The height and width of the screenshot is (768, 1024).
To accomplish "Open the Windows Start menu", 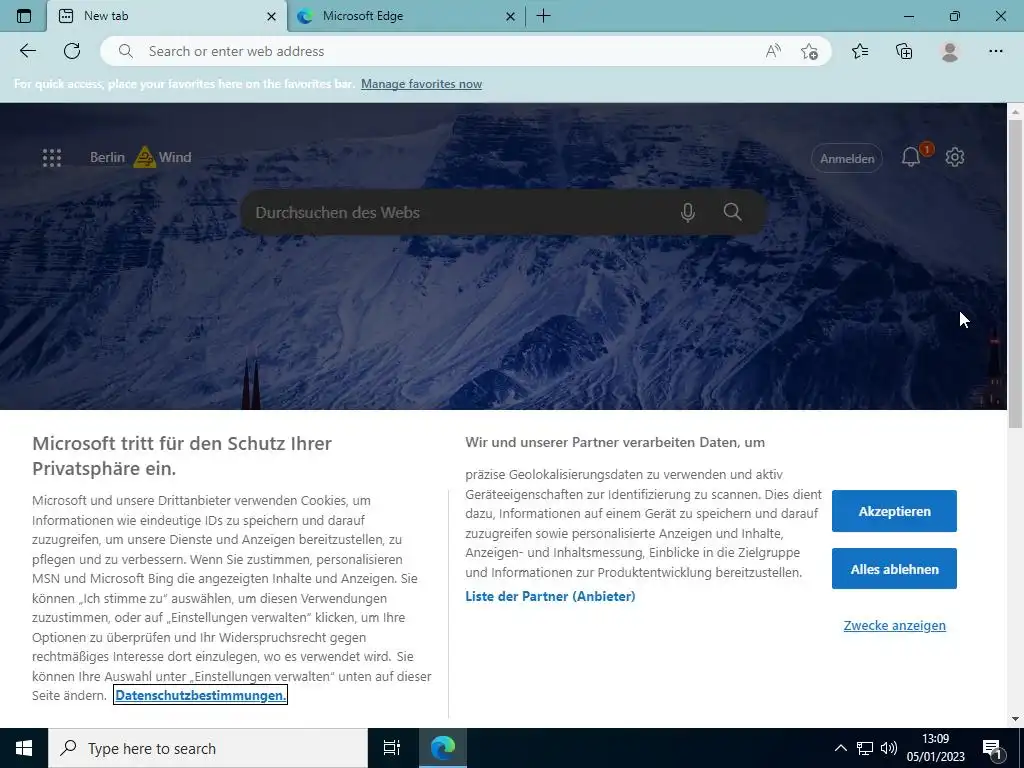I will coord(24,748).
